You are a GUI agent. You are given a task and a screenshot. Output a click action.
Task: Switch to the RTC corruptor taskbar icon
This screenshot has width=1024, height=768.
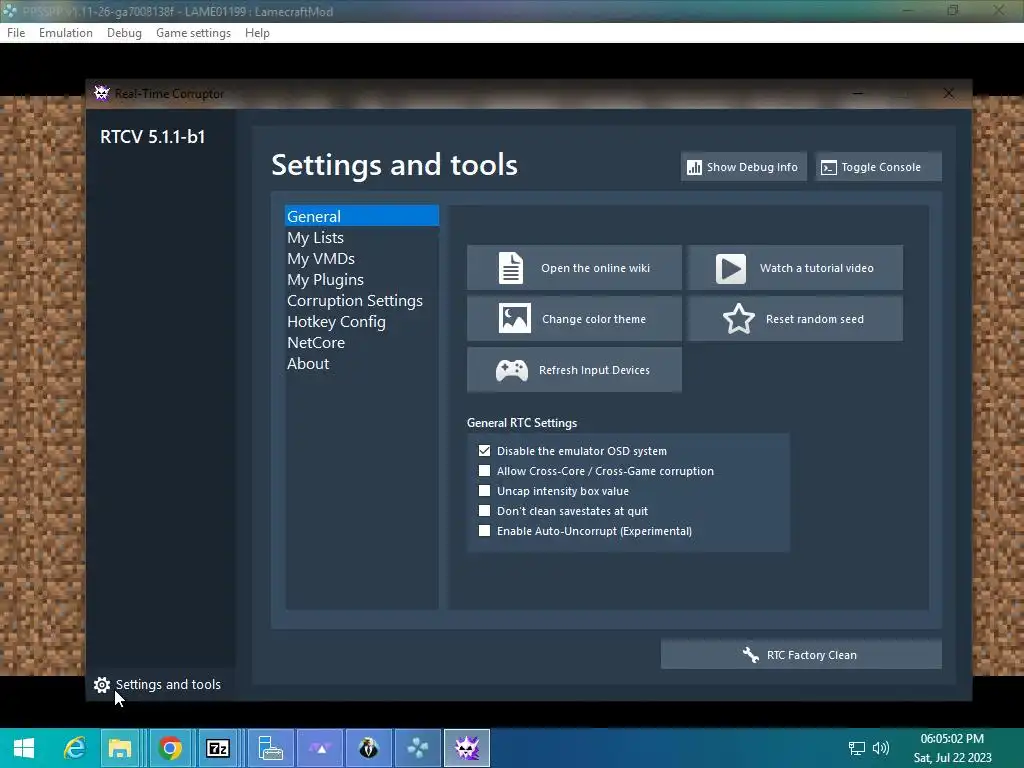point(467,748)
